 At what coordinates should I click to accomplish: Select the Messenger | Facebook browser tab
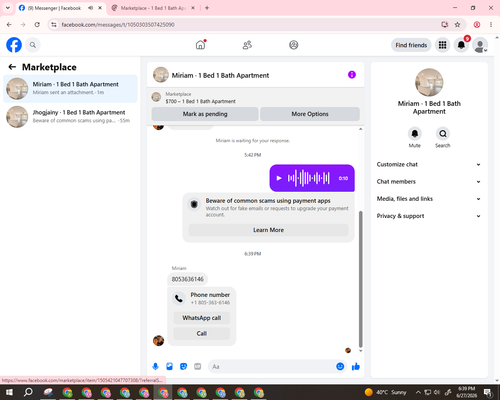pos(54,8)
